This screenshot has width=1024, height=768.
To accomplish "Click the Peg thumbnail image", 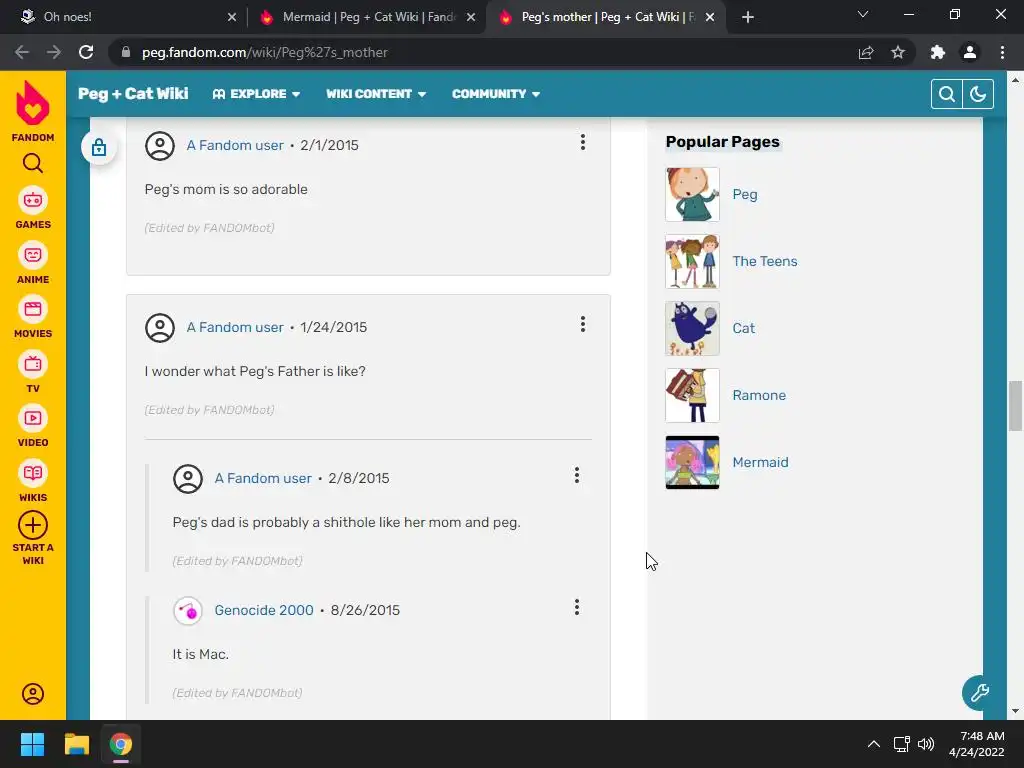I will coord(692,195).
